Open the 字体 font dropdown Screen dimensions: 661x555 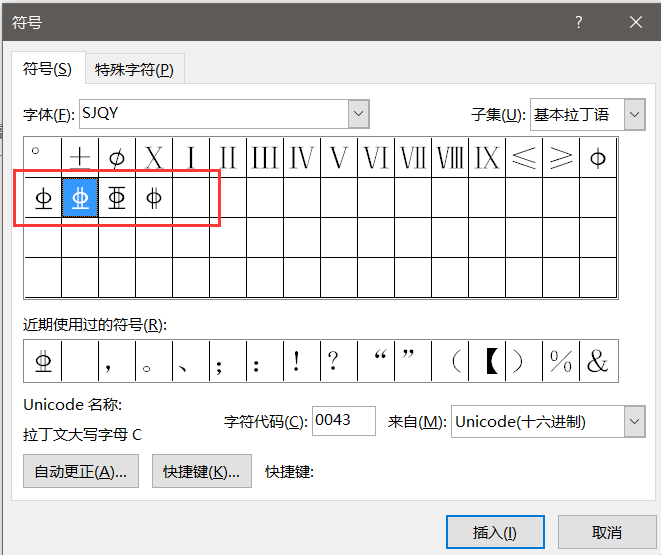click(x=359, y=114)
